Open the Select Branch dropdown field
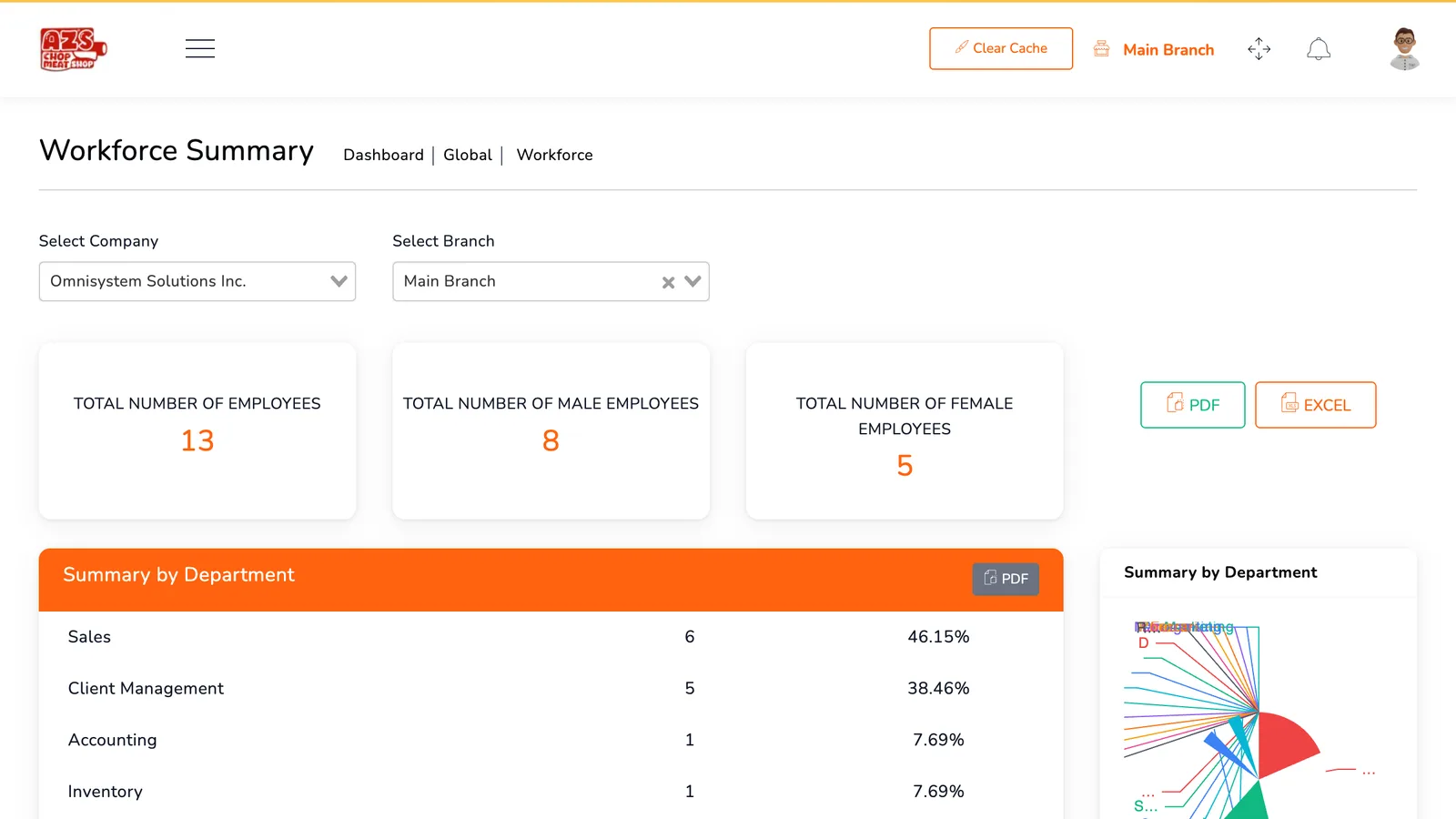 point(551,281)
